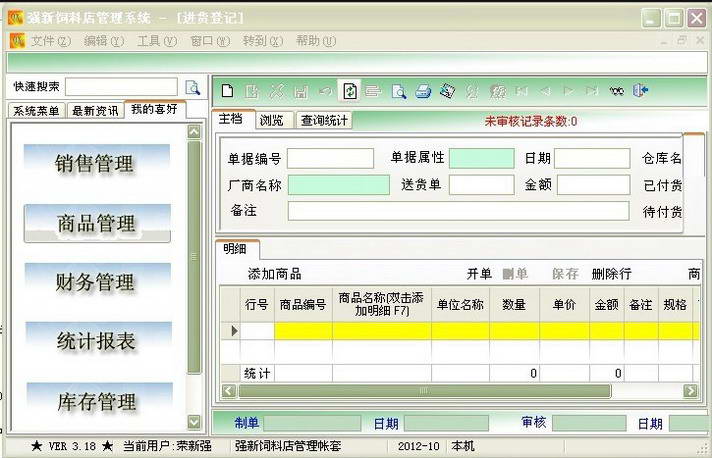Click the lines list toolbar icon
This screenshot has width=712, height=458.
tap(373, 91)
